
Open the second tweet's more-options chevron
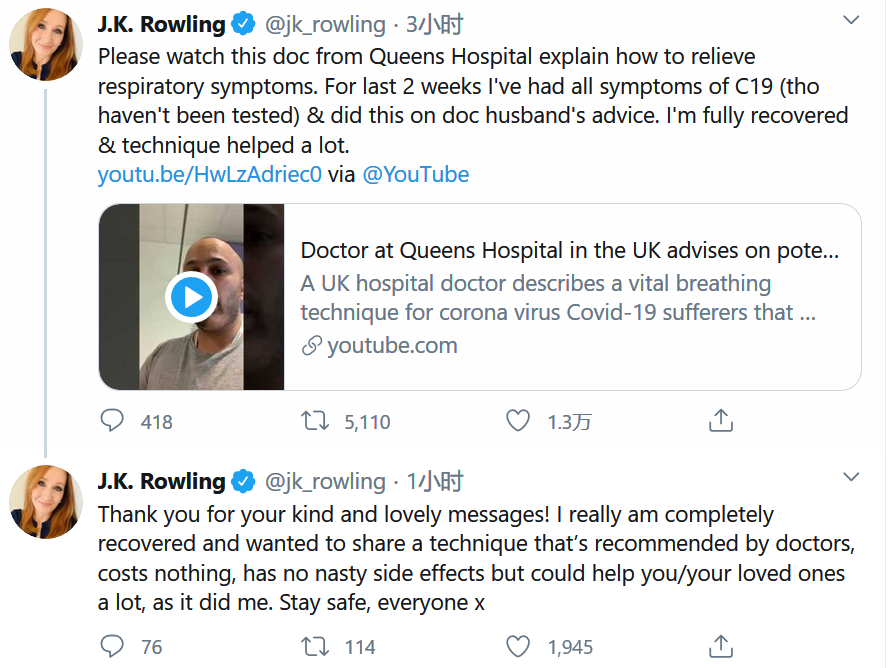point(850,477)
